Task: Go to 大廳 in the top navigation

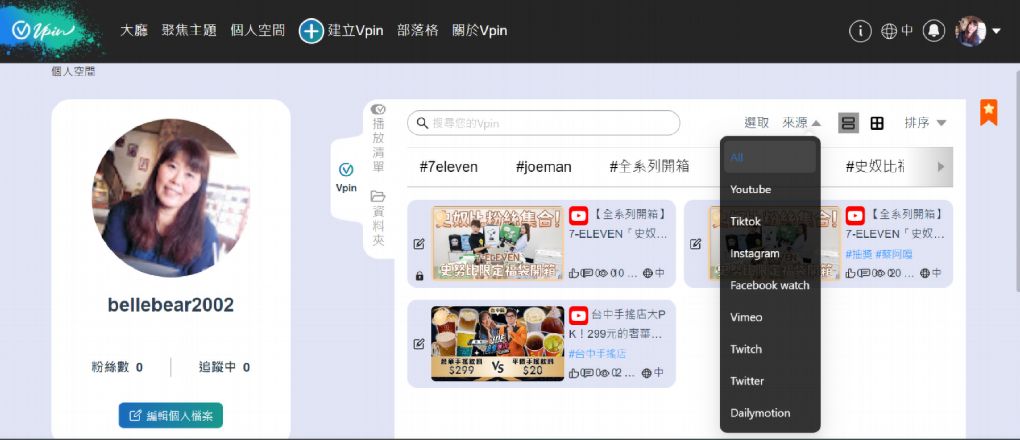Action: pyautogui.click(x=134, y=31)
